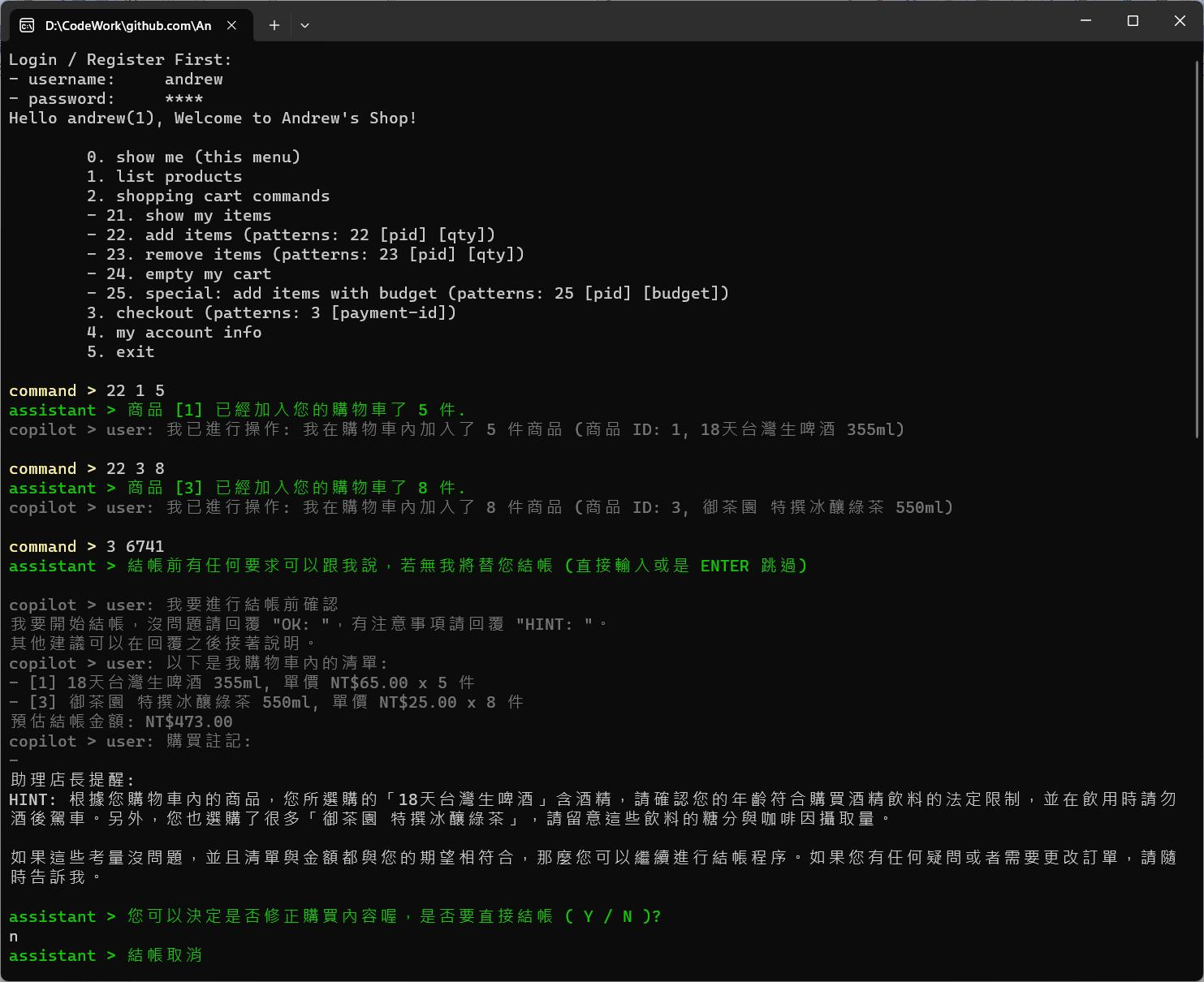Click the 'HINT:' text in reminder
This screenshot has width=1204, height=982.
tap(32, 800)
